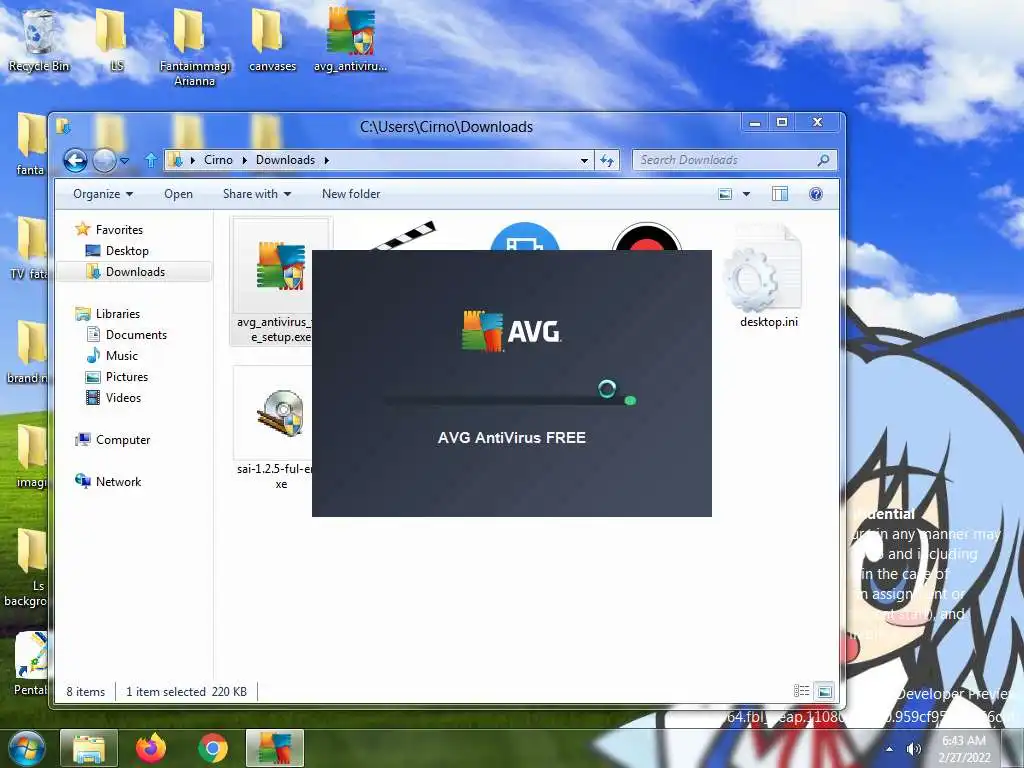Open recent pages dropdown beside Forward arrow

click(x=125, y=160)
